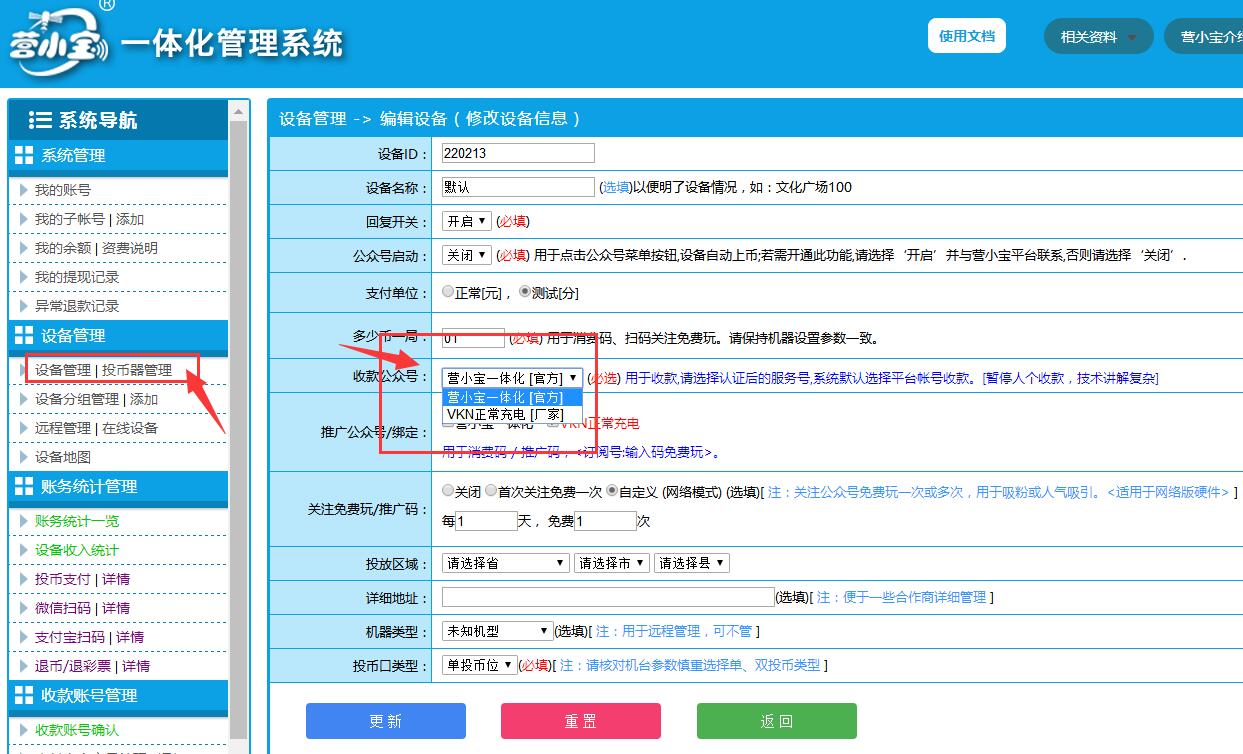Viewport: 1243px width, 754px height.
Task: Open the 请选择省 province dropdown
Action: 506,563
